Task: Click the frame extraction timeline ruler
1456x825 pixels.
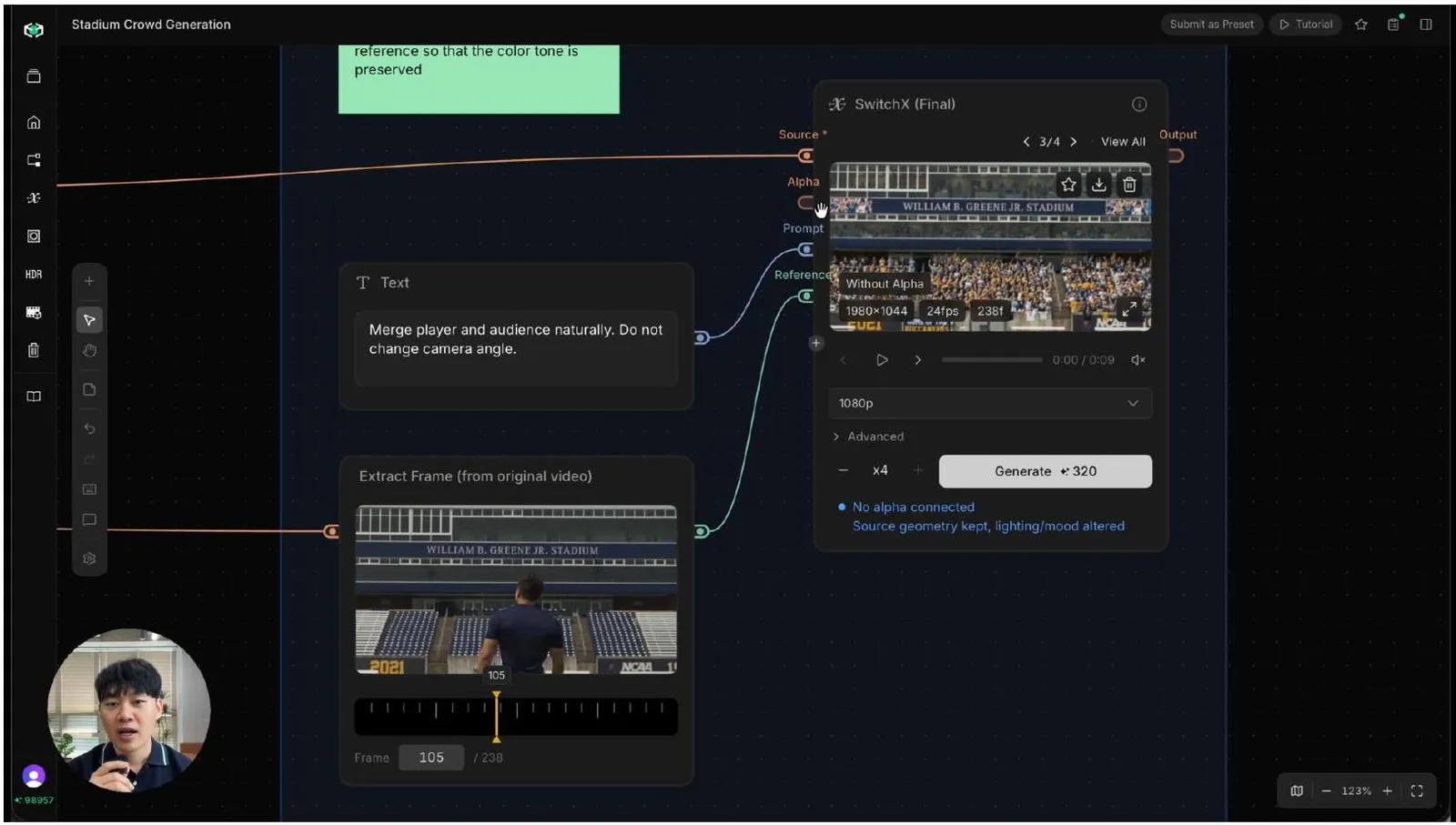Action: [516, 716]
